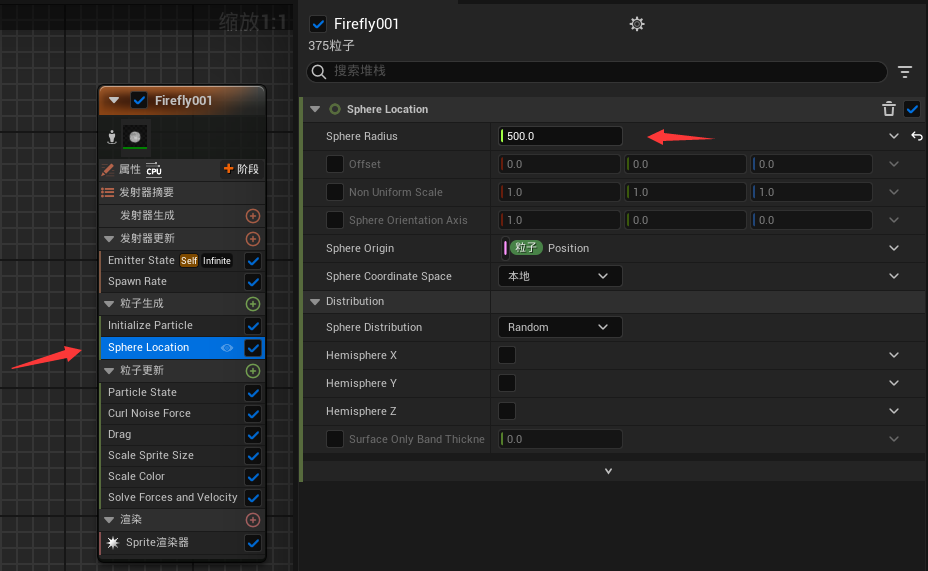The width and height of the screenshot is (928, 571).
Task: Click the Sphere Location module status circle icon
Action: [x=335, y=109]
